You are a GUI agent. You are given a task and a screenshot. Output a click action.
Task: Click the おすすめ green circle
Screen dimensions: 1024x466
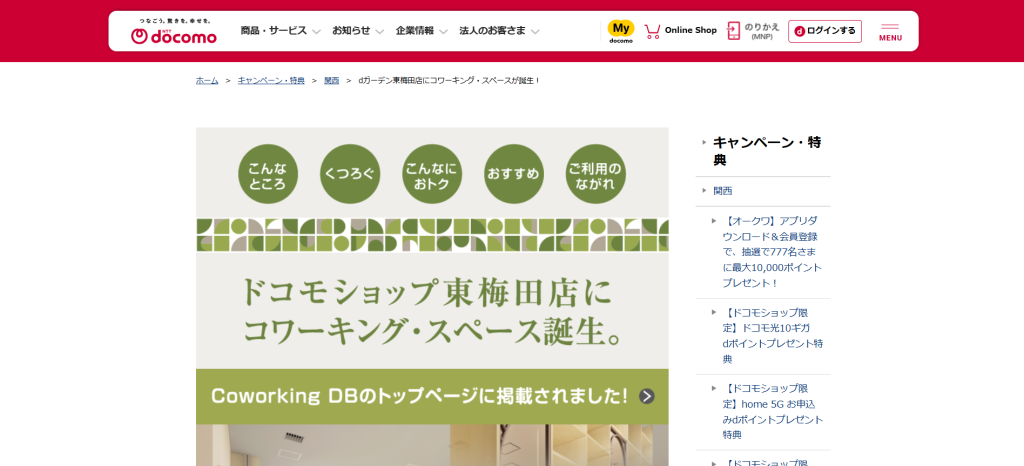(513, 174)
